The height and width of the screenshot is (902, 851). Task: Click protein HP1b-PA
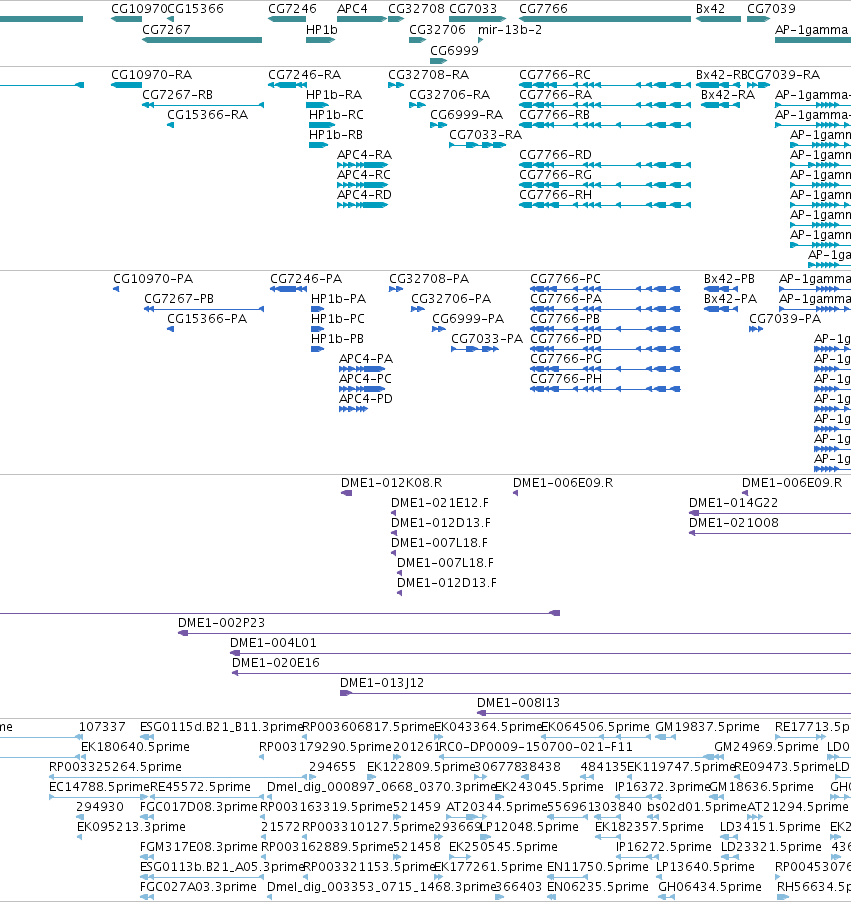tap(338, 299)
